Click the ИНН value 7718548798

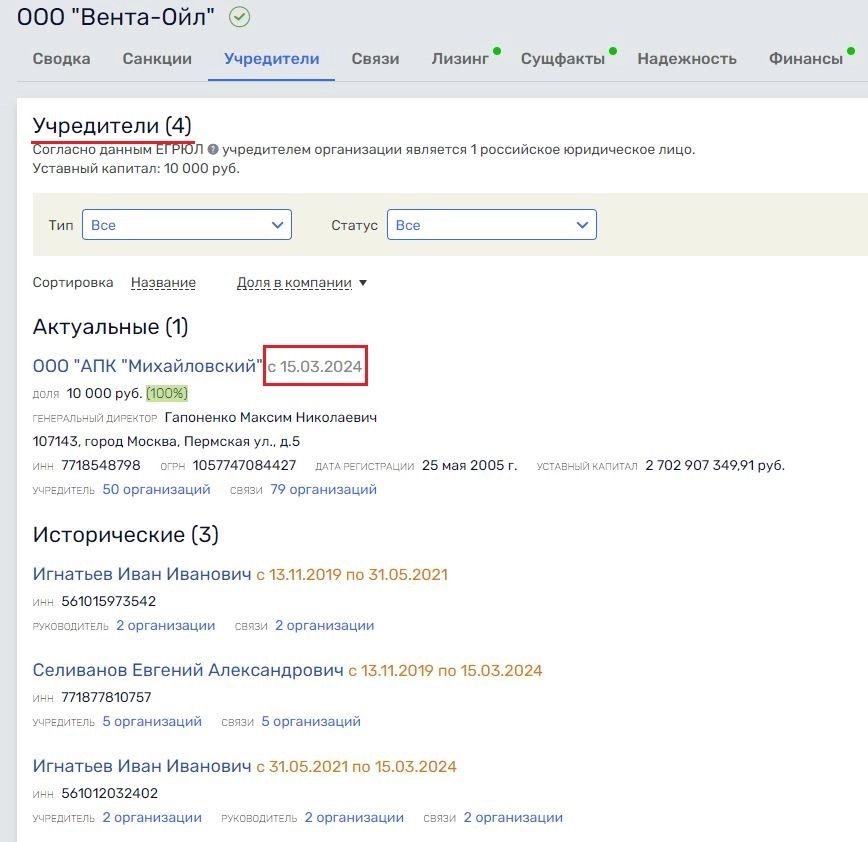101,465
